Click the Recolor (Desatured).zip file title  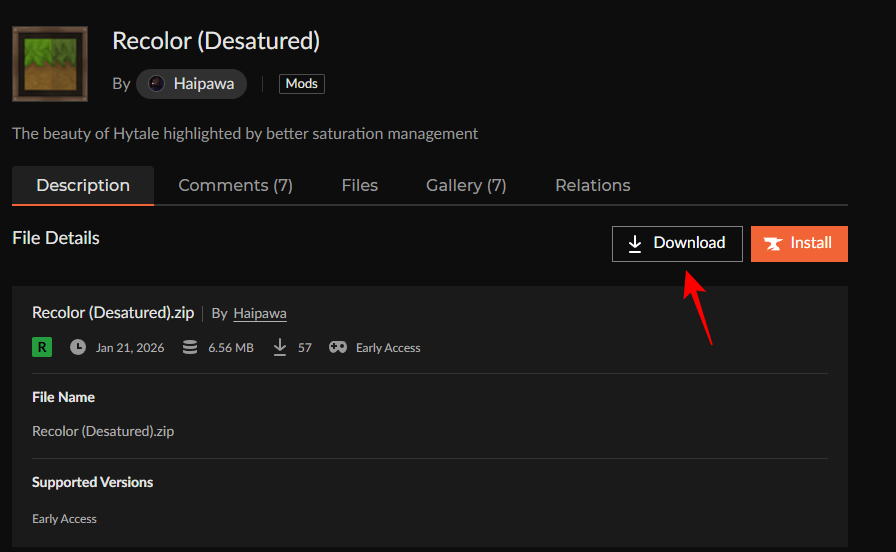click(113, 313)
